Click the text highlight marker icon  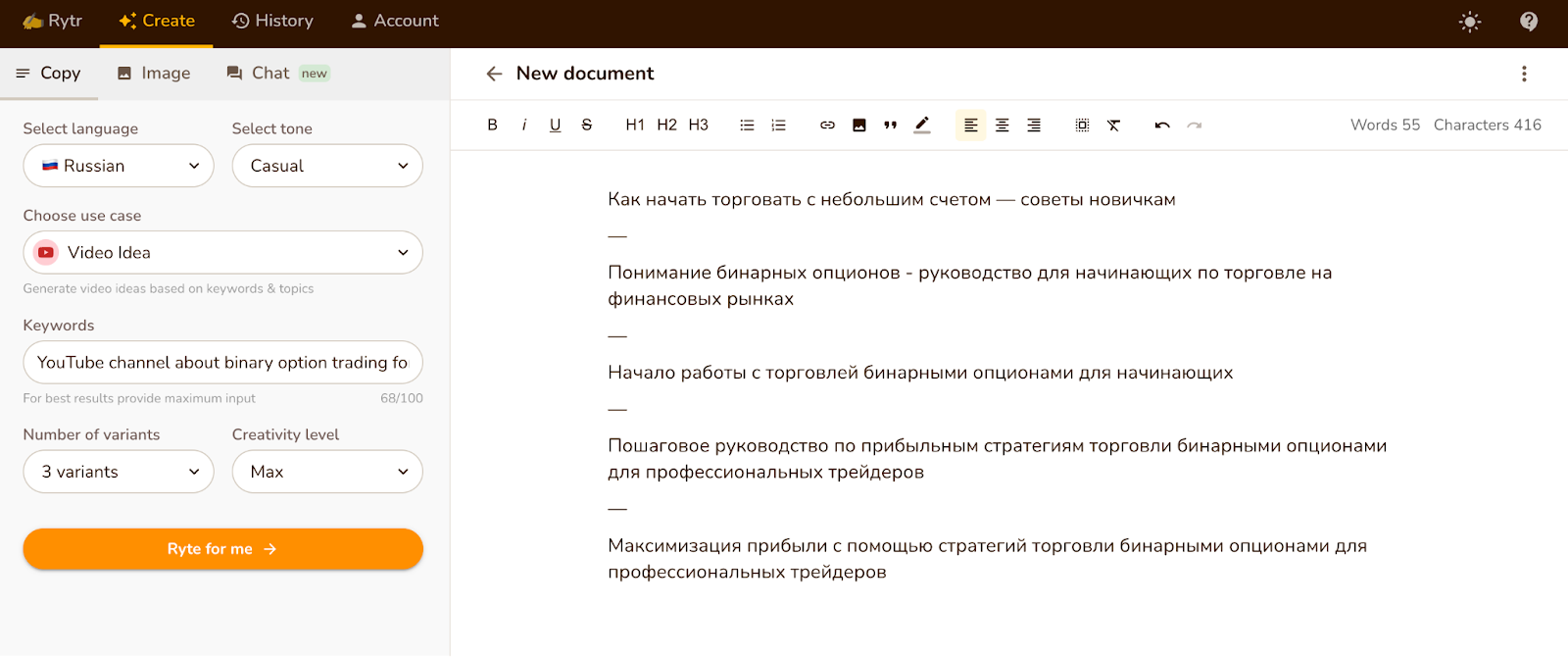coord(922,125)
